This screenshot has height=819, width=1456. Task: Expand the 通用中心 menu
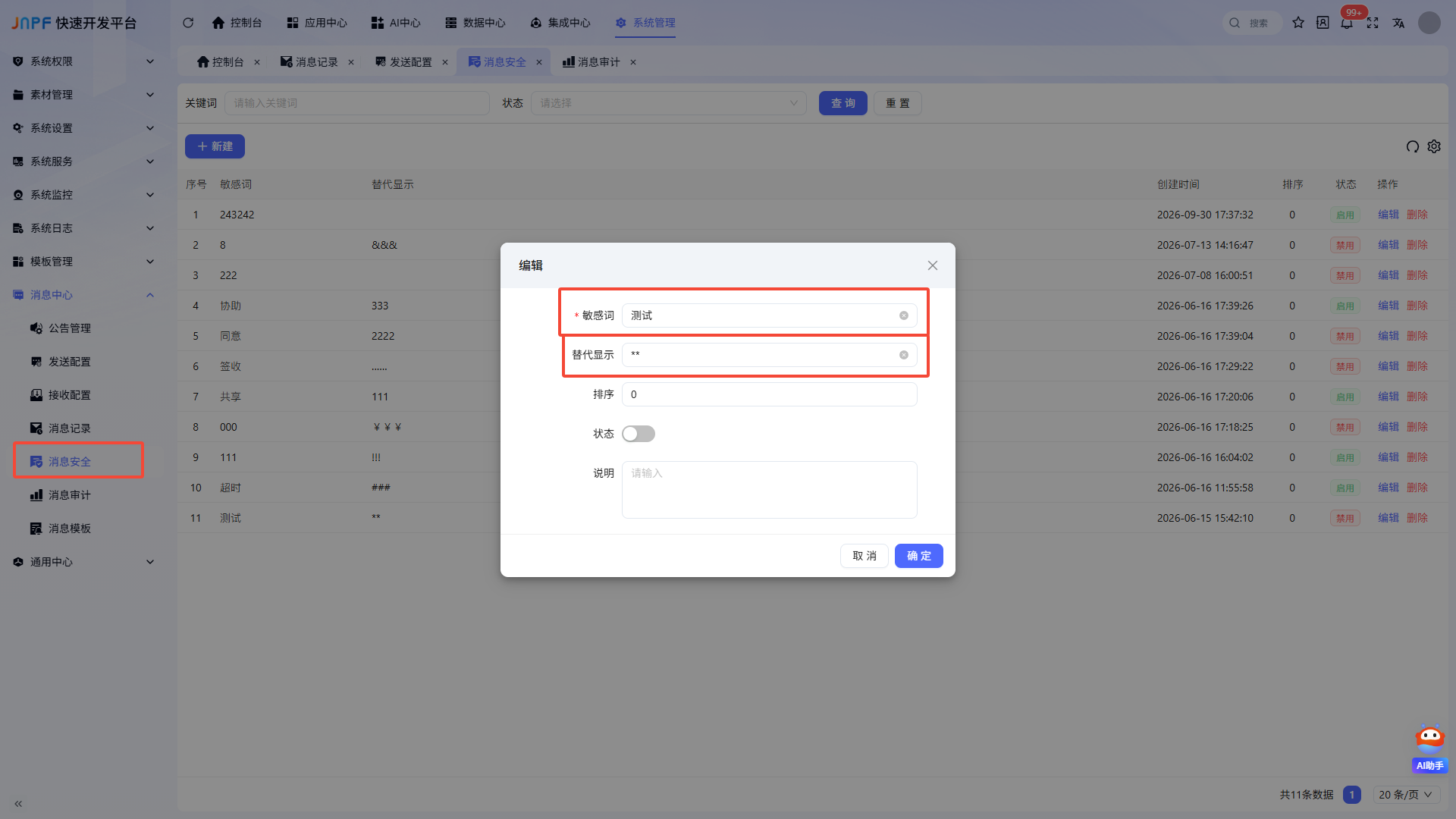tap(83, 562)
